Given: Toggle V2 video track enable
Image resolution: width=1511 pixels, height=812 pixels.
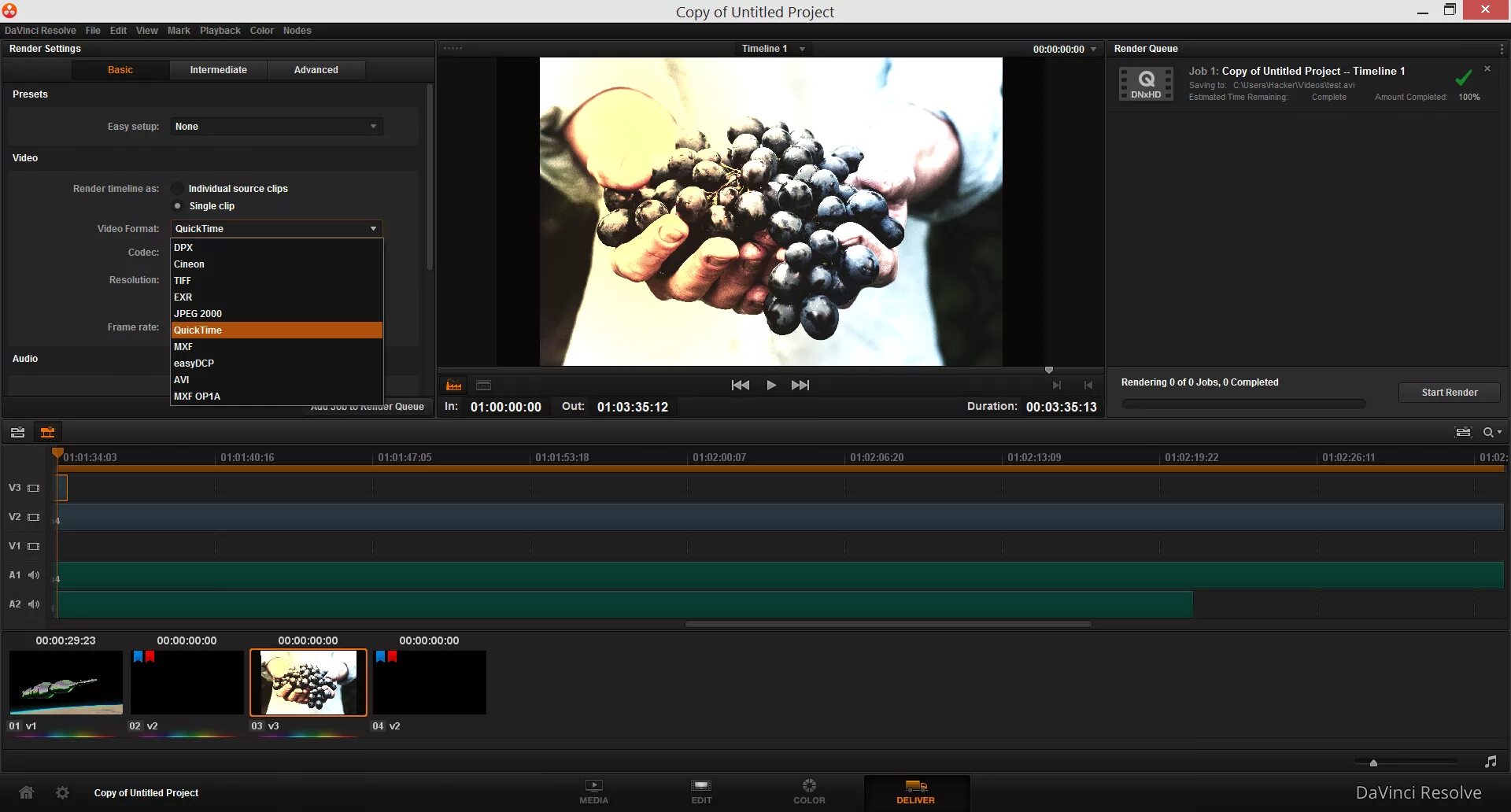Looking at the screenshot, I should pyautogui.click(x=34, y=517).
